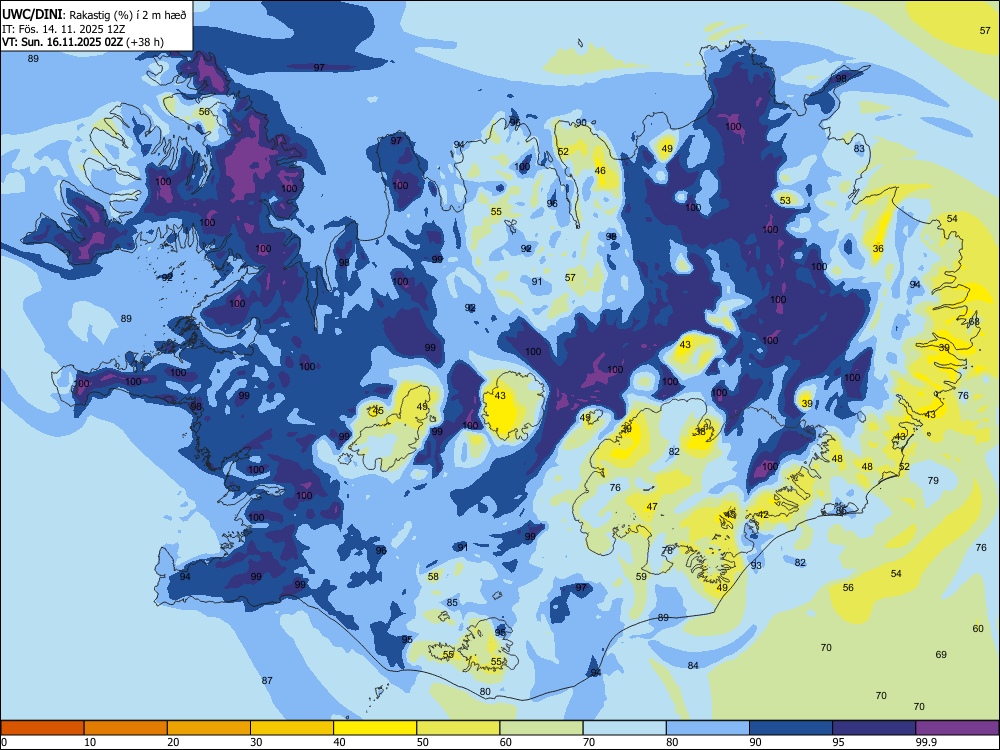Click the '10' legend scale label
Image resolution: width=1000 pixels, height=750 pixels.
[90, 742]
